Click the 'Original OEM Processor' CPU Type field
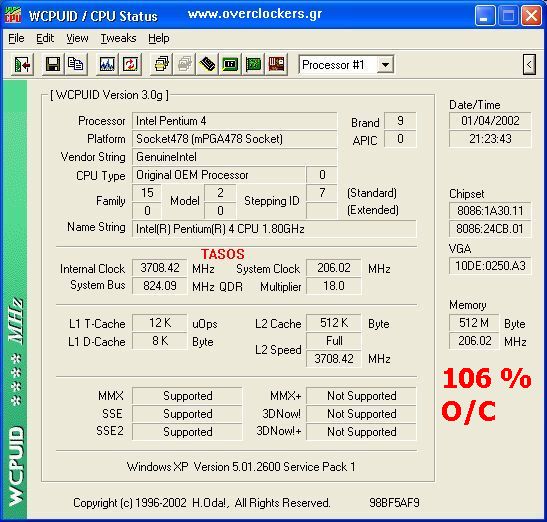547x522 pixels. click(218, 175)
